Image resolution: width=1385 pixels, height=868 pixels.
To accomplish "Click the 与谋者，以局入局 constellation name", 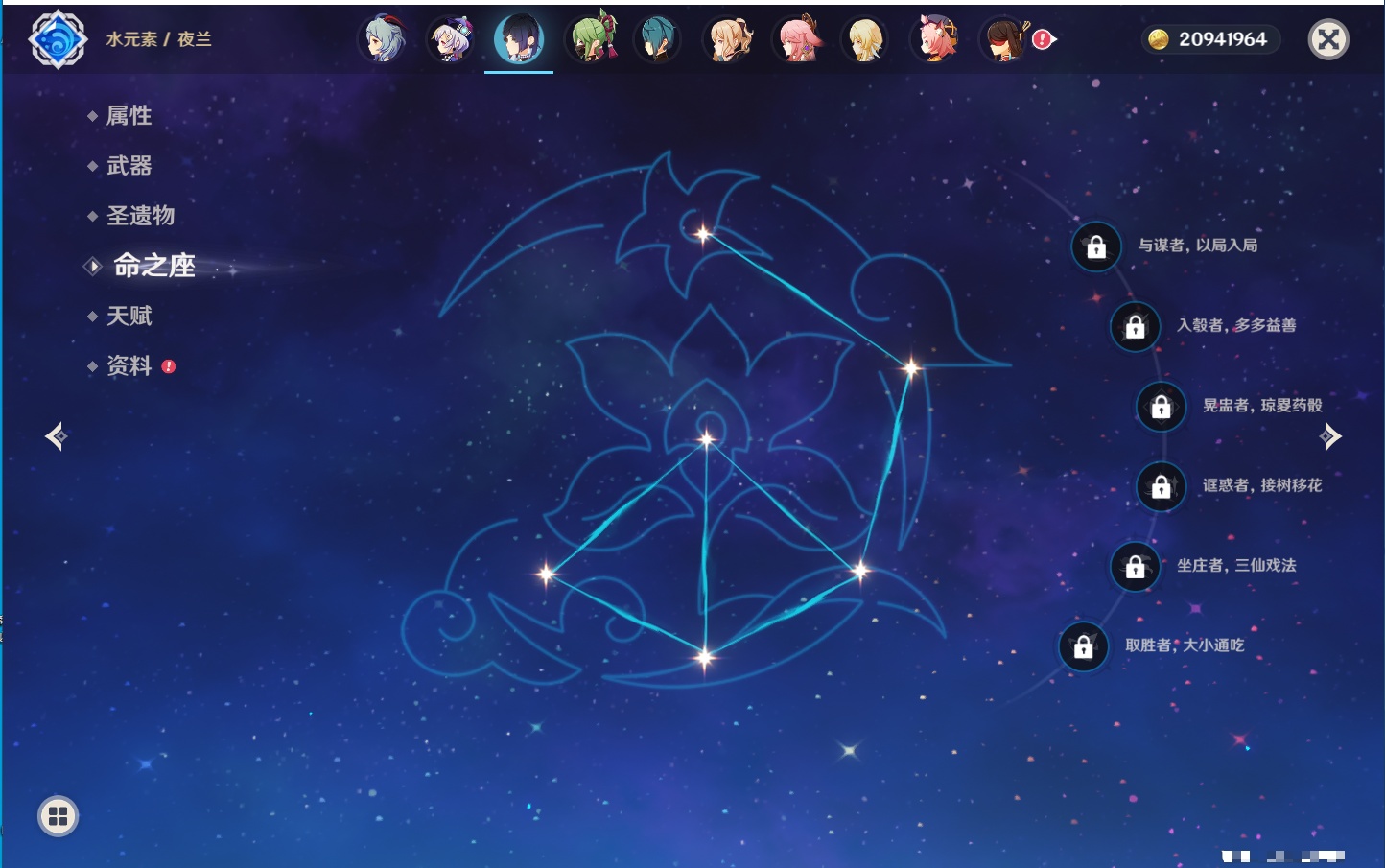I will [x=1198, y=246].
